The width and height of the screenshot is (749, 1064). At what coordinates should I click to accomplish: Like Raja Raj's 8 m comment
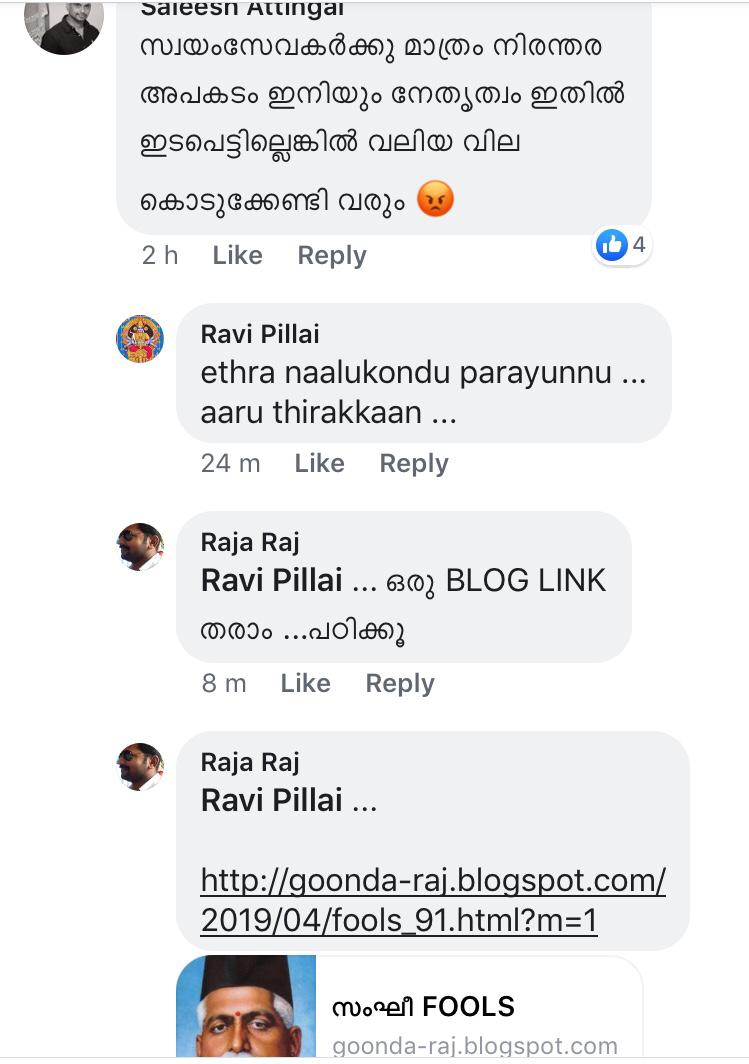[305, 683]
